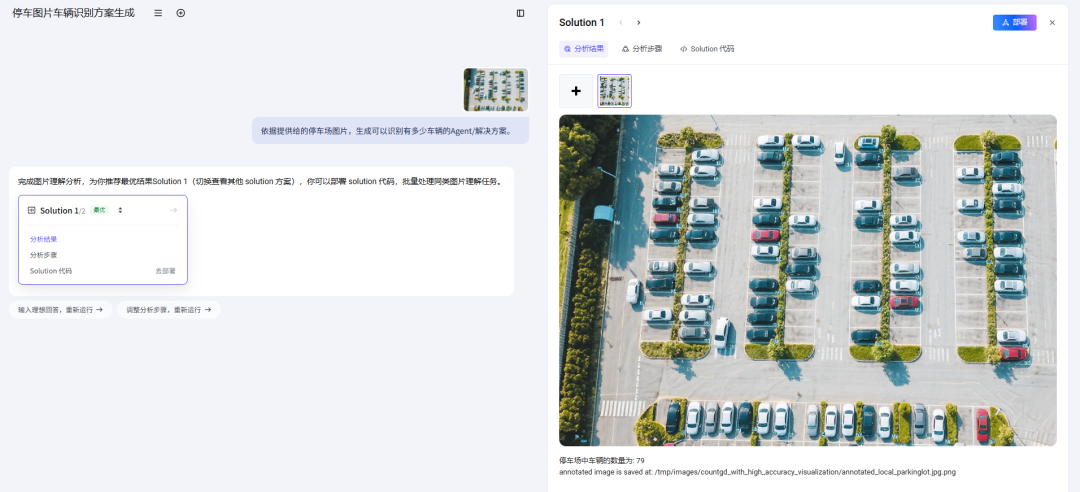Click the user prompt message bubble

[391, 130]
